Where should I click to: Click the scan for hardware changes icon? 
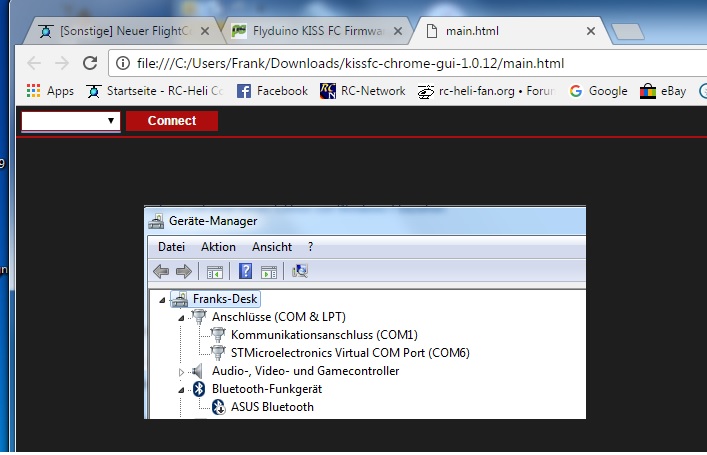(300, 271)
